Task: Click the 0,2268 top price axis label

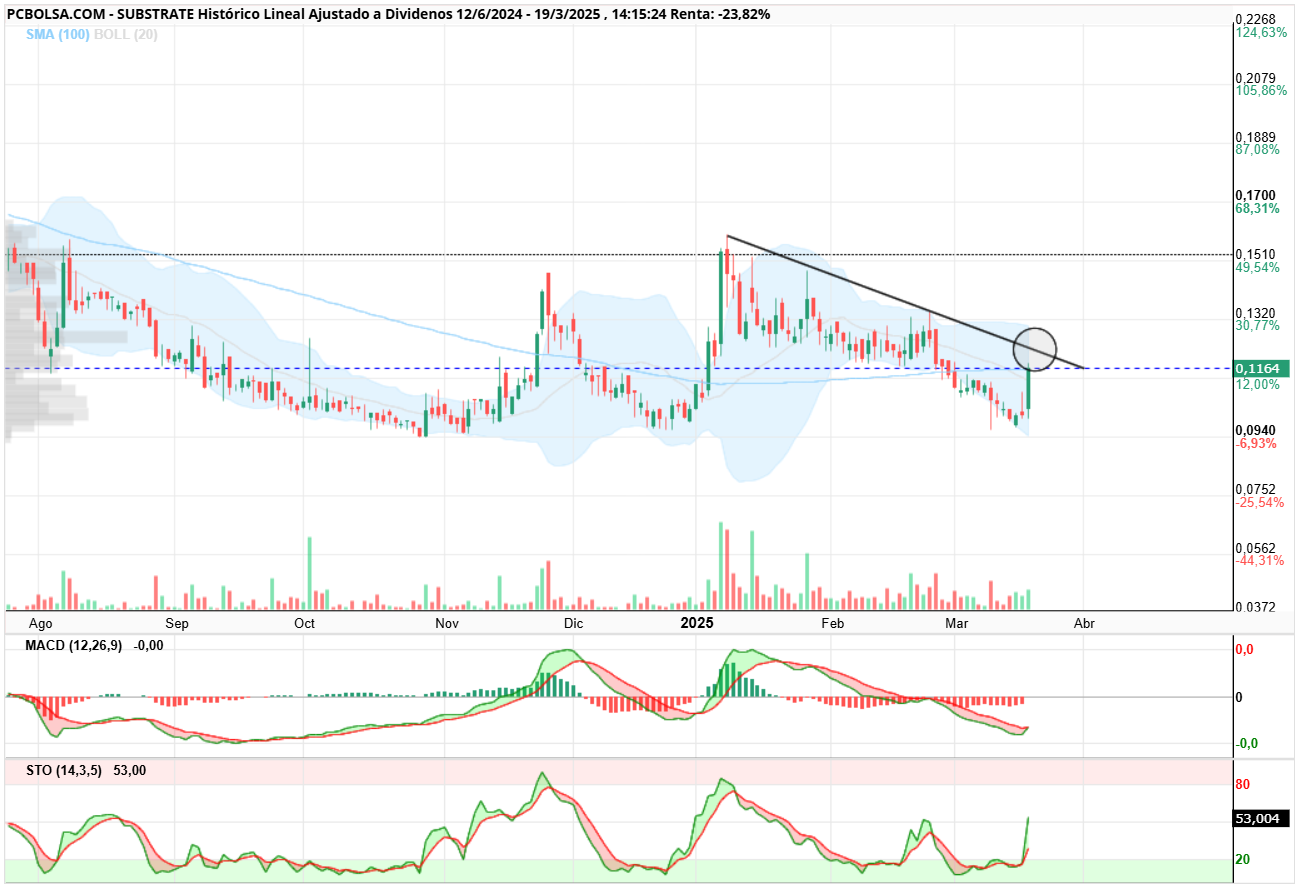Action: [1256, 19]
